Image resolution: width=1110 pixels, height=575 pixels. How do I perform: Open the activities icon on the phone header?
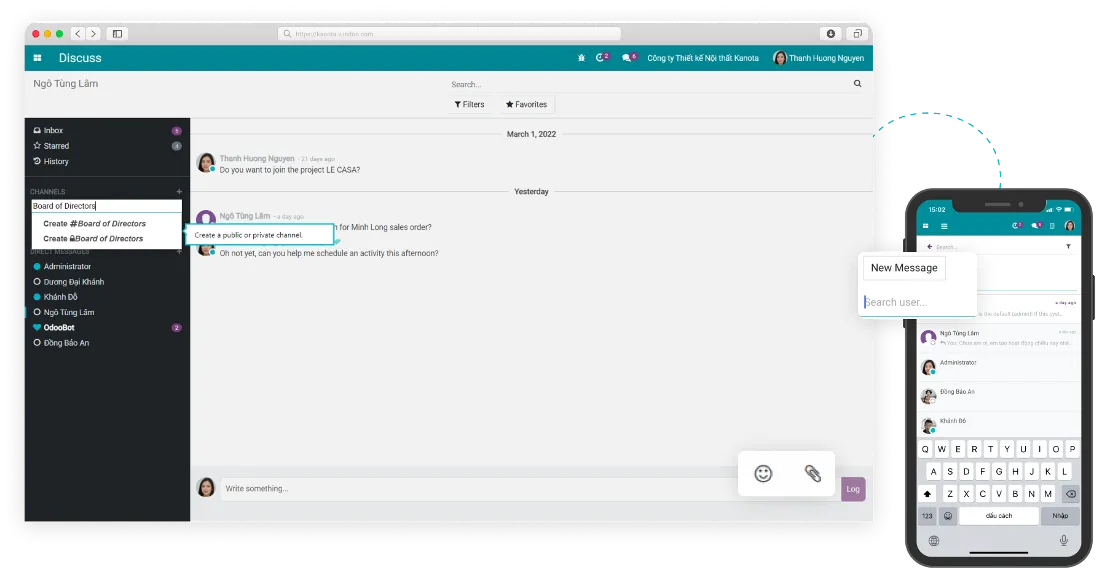coord(1017,226)
